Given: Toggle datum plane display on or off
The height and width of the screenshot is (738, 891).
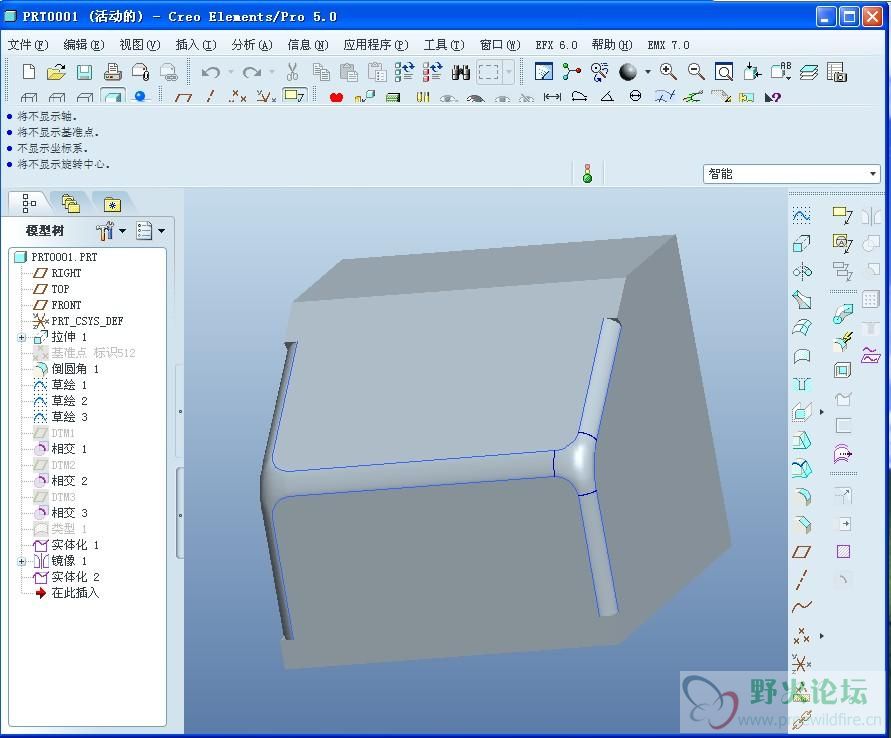Looking at the screenshot, I should click(x=183, y=97).
